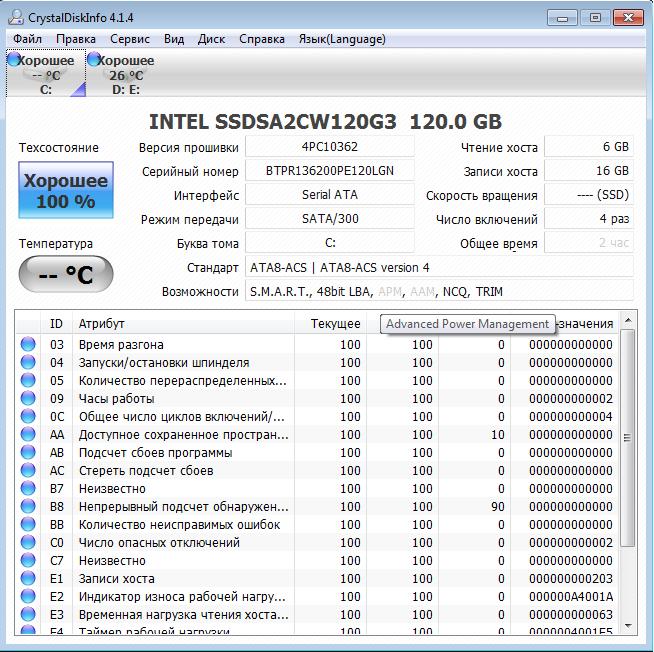Click the Скорость вращения value ---- (SSD)
654x652 pixels.
coord(589,195)
